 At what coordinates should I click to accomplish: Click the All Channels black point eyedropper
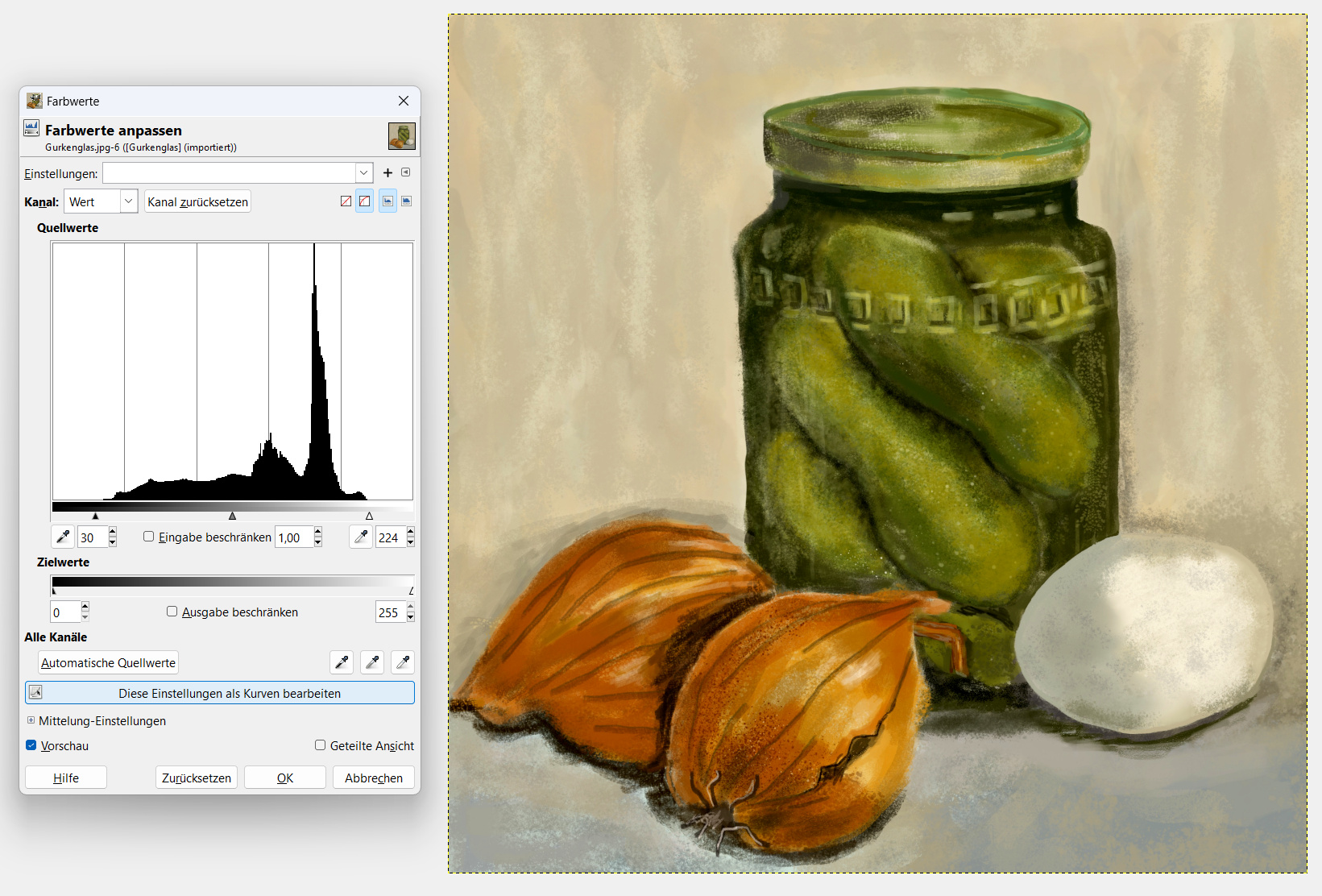pos(342,662)
